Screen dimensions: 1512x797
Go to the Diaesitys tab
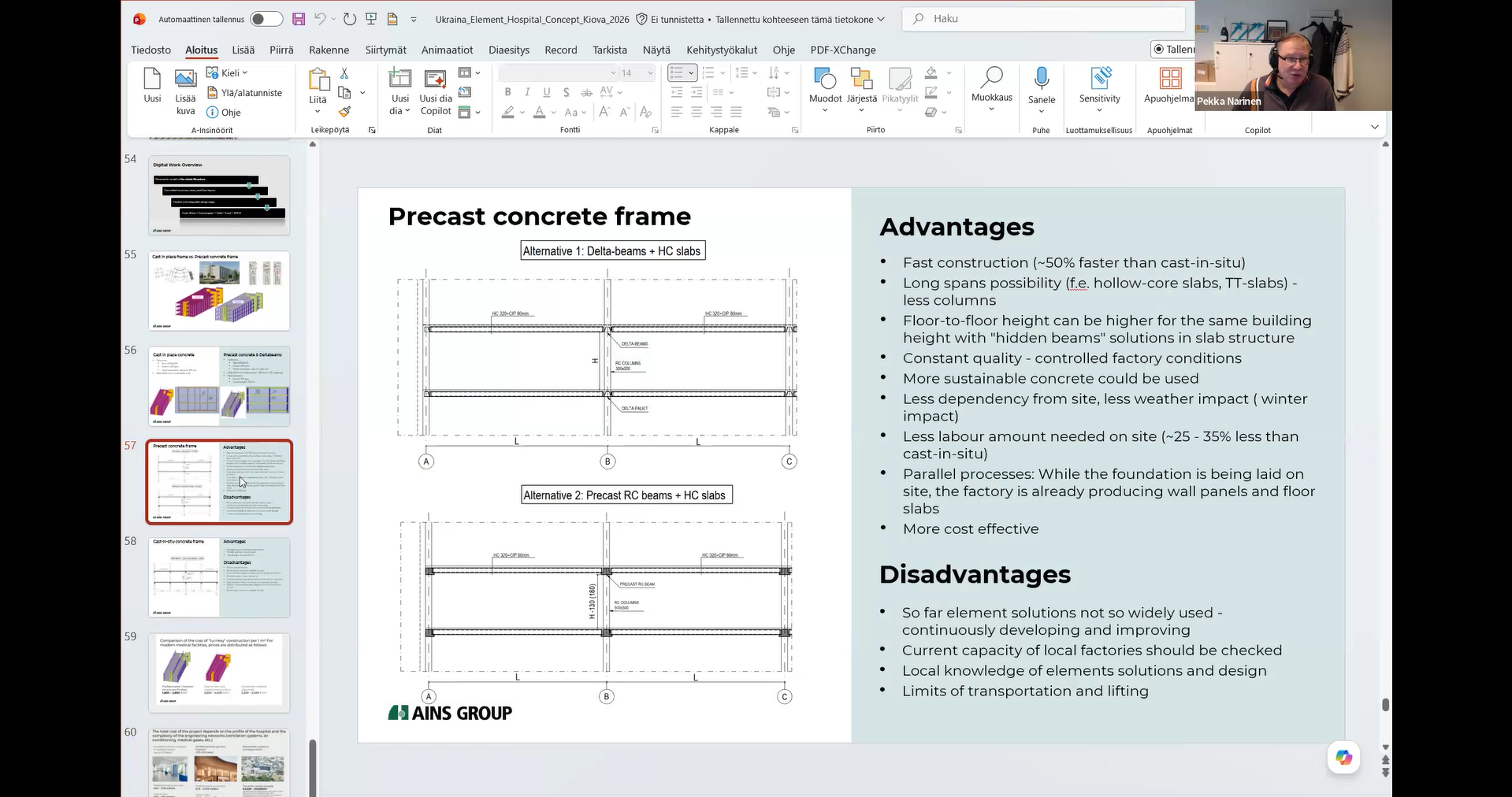pyautogui.click(x=509, y=50)
